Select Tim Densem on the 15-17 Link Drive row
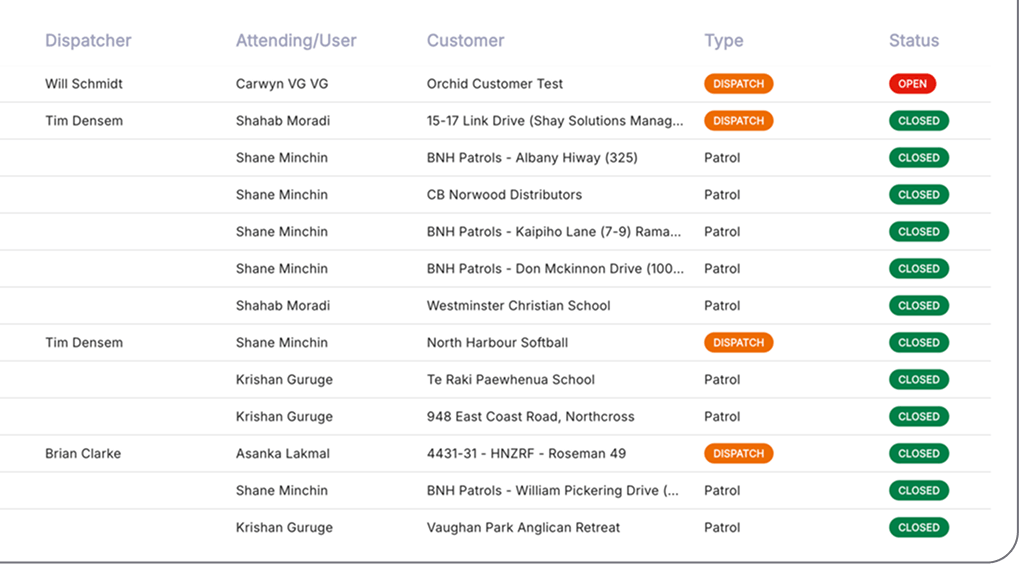 (x=84, y=121)
